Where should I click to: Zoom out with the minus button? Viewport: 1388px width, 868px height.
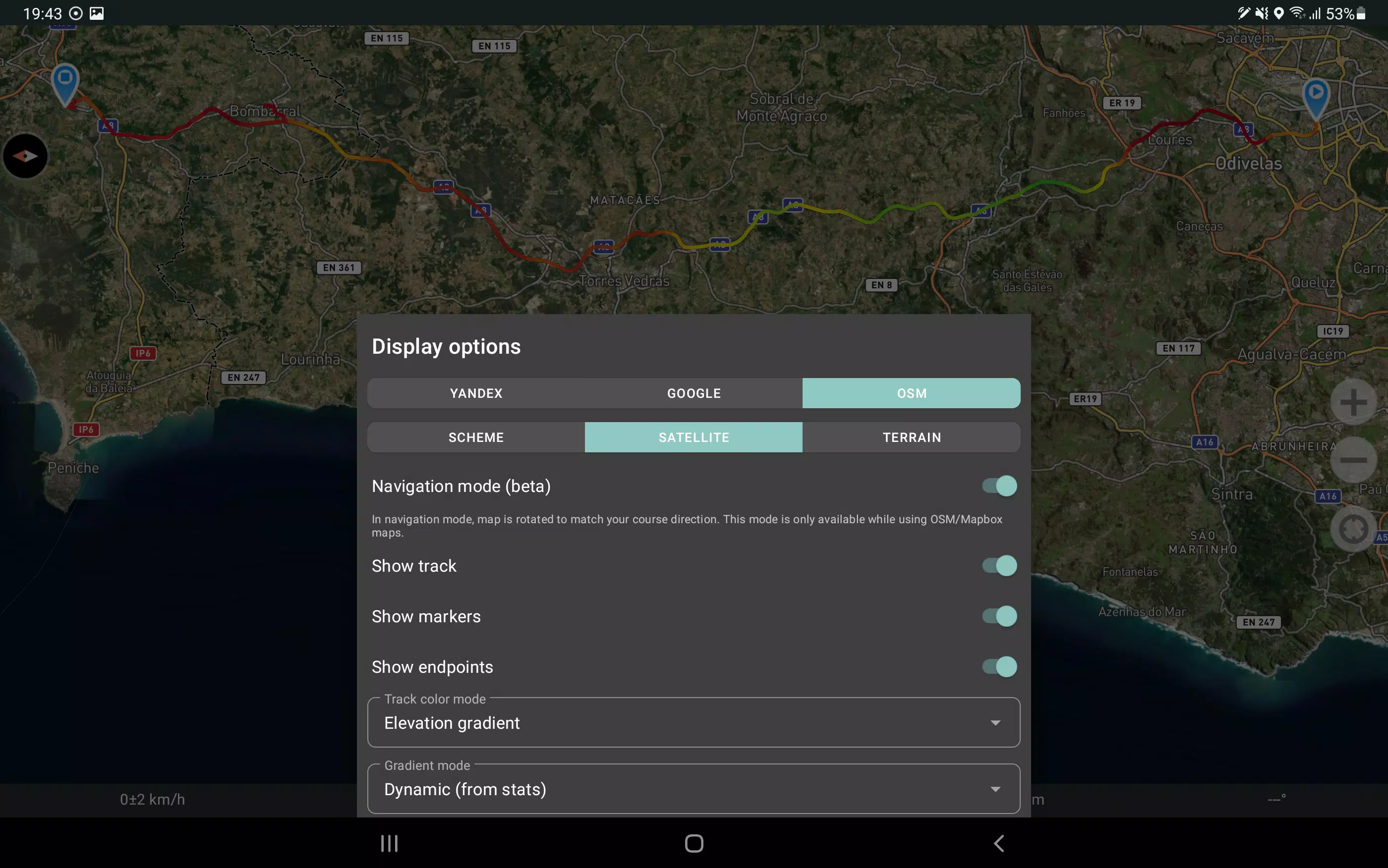(1352, 460)
